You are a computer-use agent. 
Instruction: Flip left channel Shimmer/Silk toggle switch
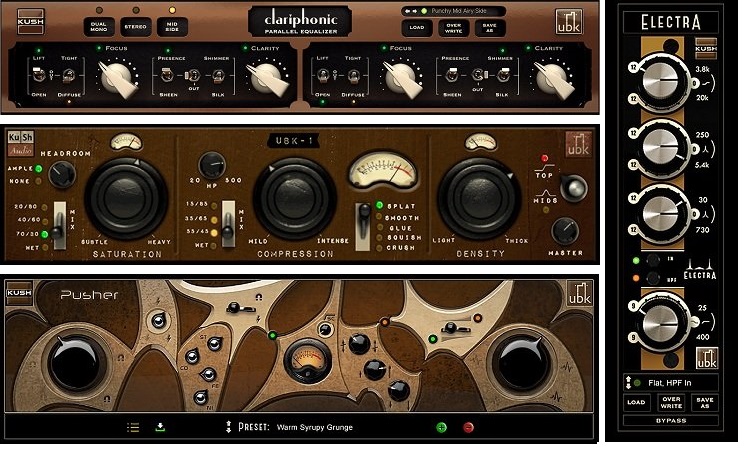(x=218, y=75)
